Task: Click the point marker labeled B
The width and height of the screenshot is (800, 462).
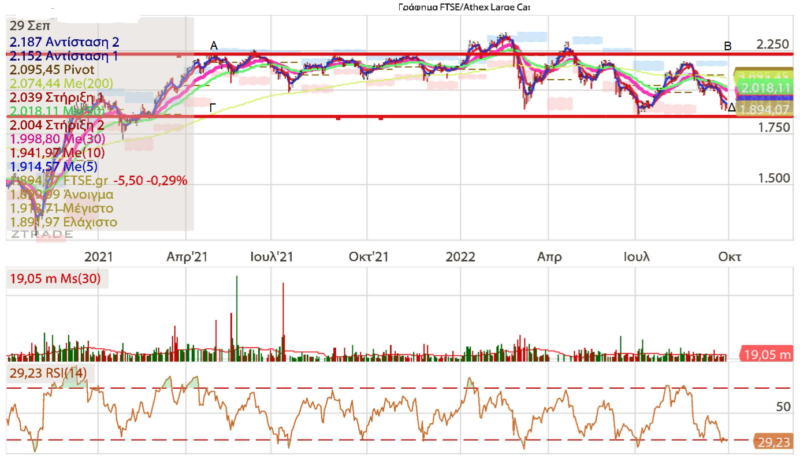Action: coord(728,46)
